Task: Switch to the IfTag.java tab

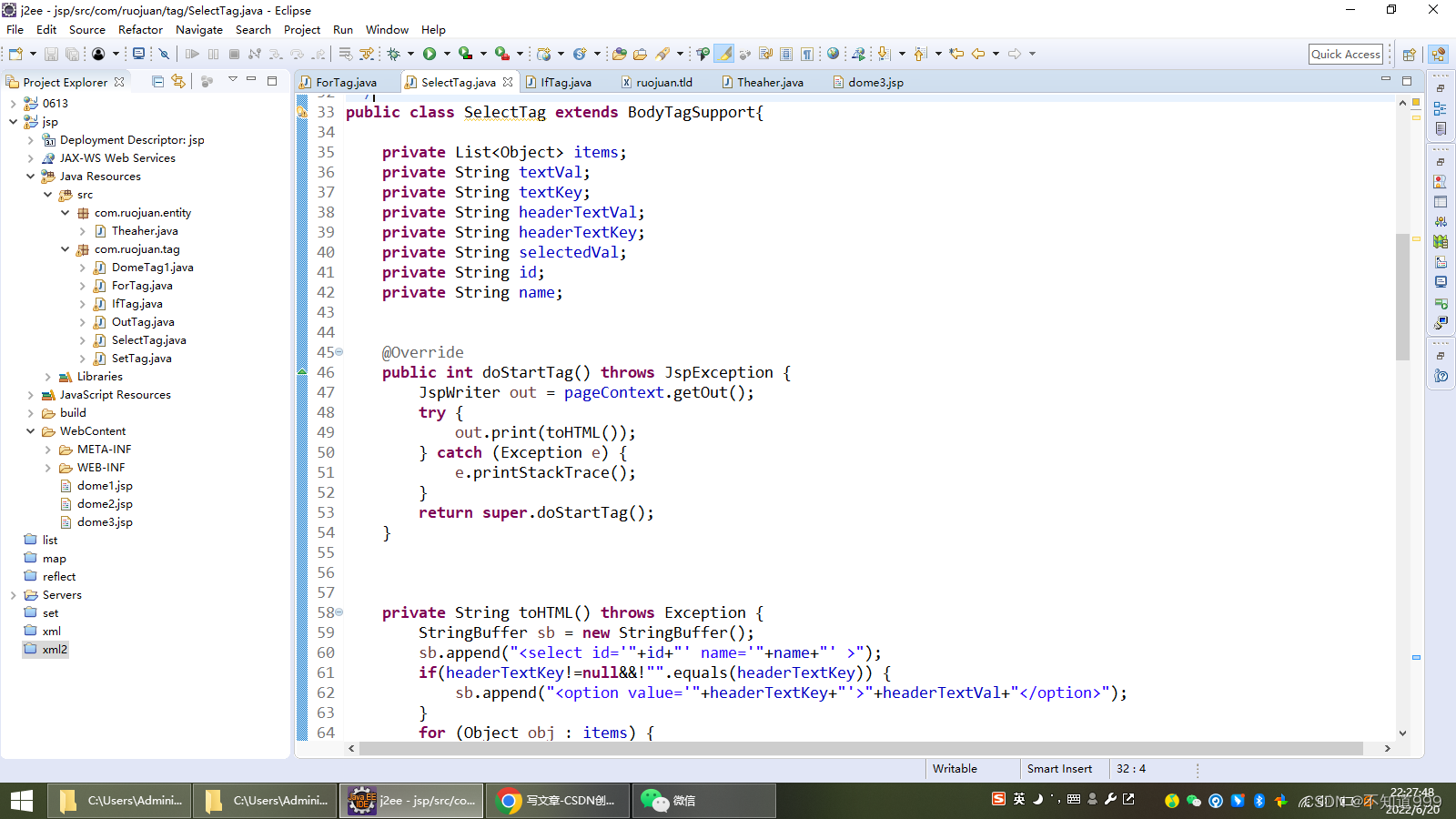Action: click(x=564, y=82)
